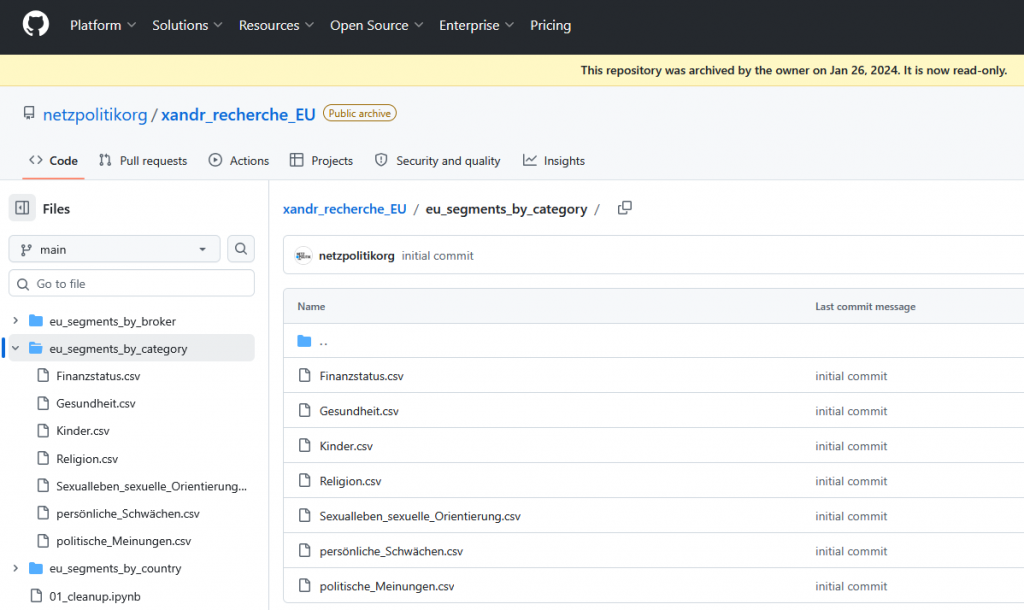
Task: Open Religion.csv in the file table
Action: [x=350, y=481]
